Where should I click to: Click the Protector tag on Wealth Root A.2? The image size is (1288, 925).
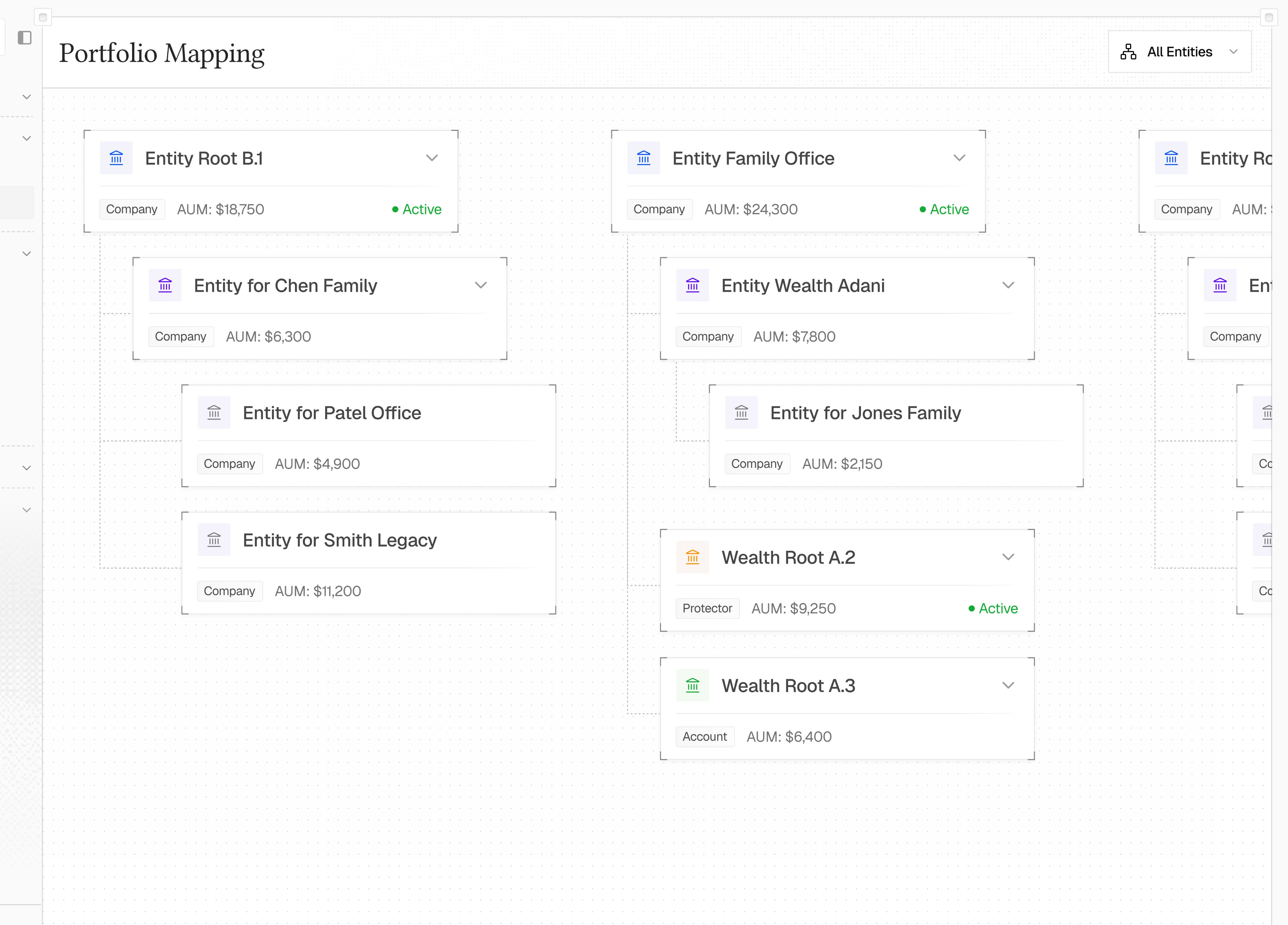click(707, 608)
